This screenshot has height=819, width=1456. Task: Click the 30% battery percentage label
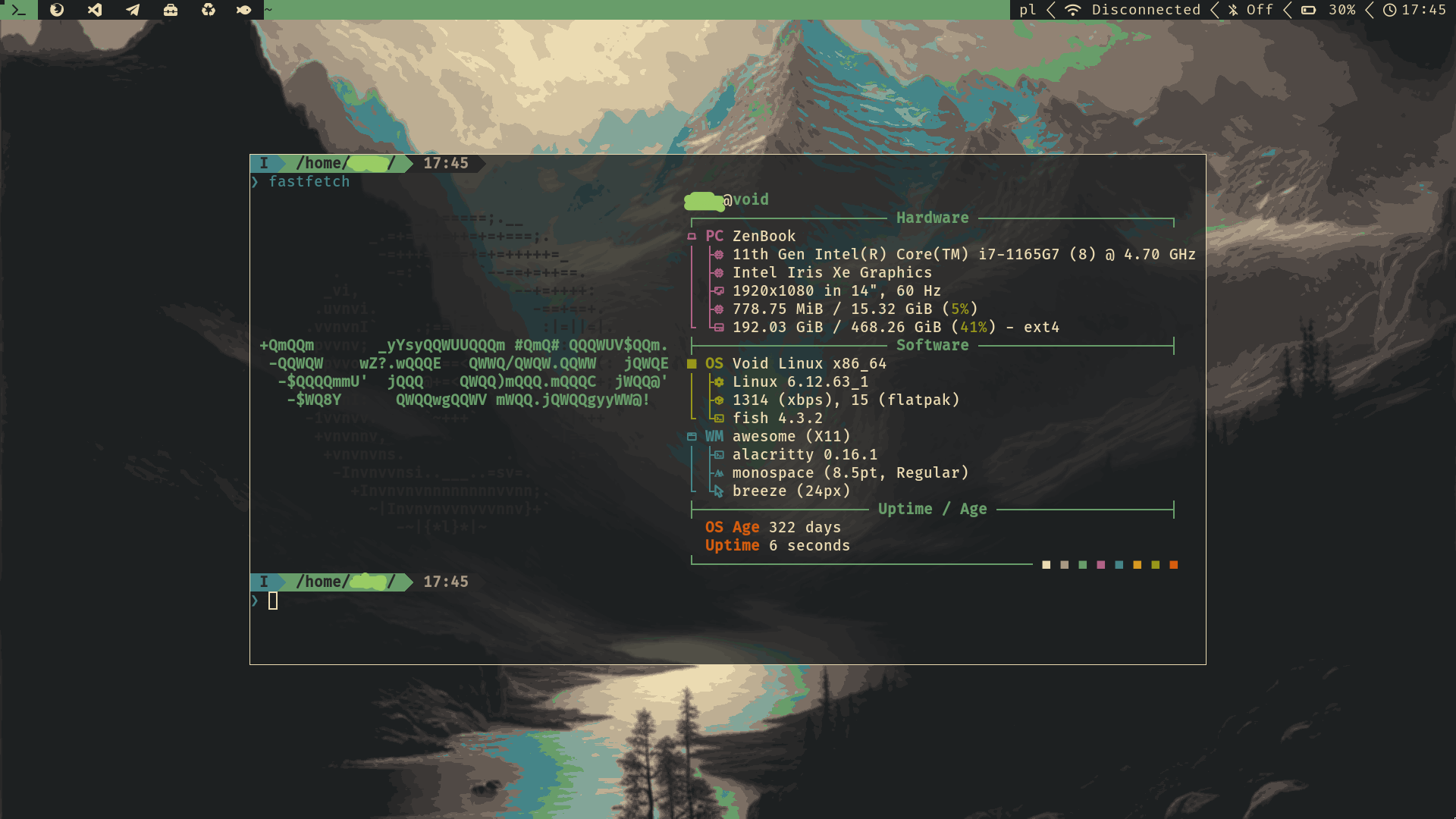(1341, 10)
